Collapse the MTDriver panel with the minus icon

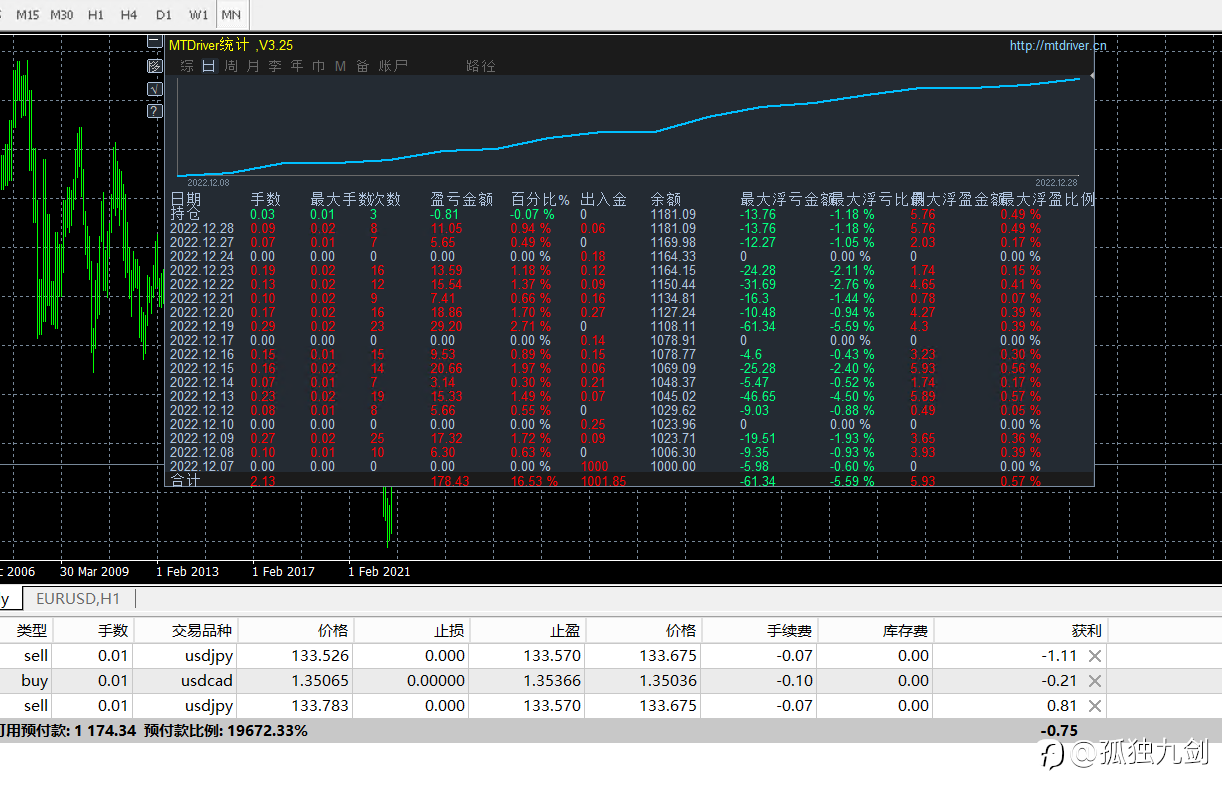point(154,42)
